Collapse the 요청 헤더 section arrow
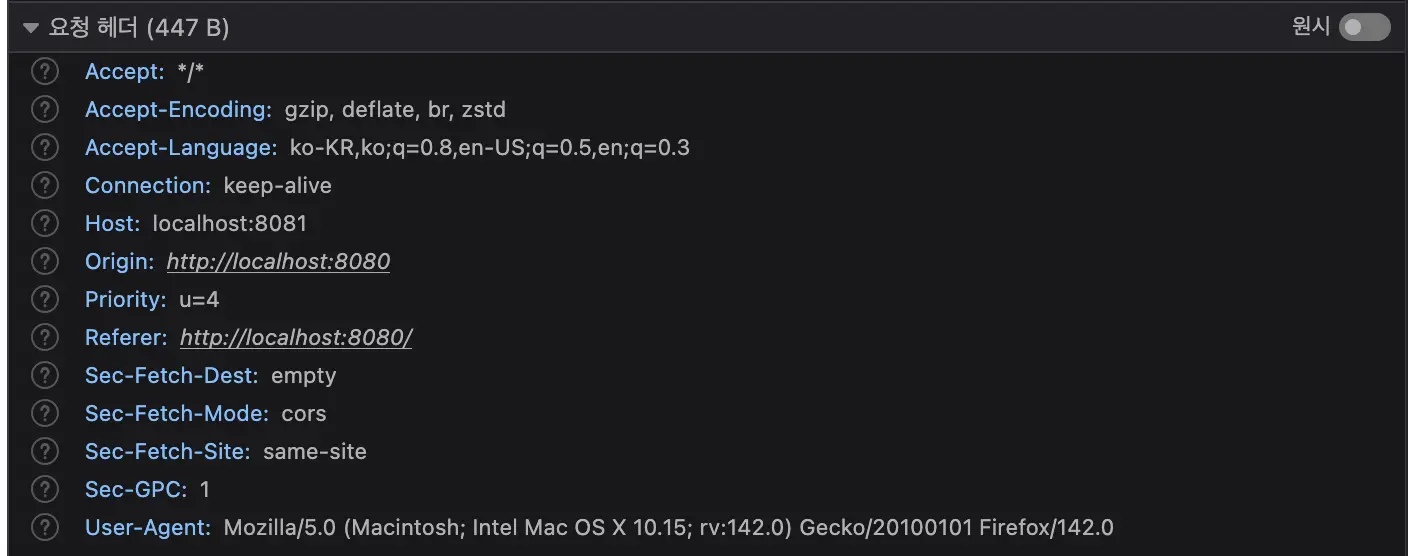1408x556 pixels. pos(31,29)
